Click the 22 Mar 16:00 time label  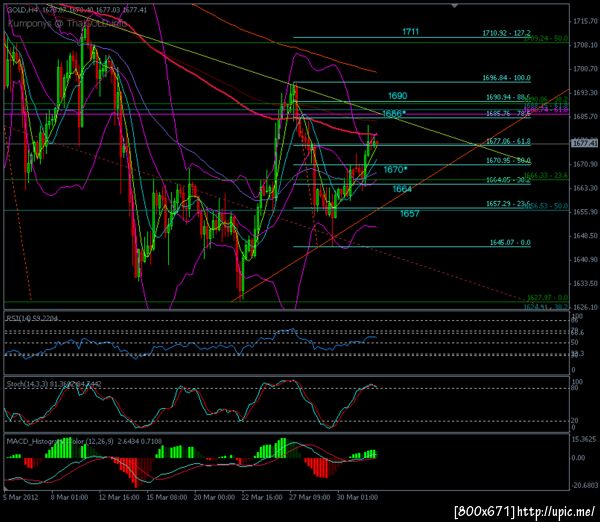point(262,498)
